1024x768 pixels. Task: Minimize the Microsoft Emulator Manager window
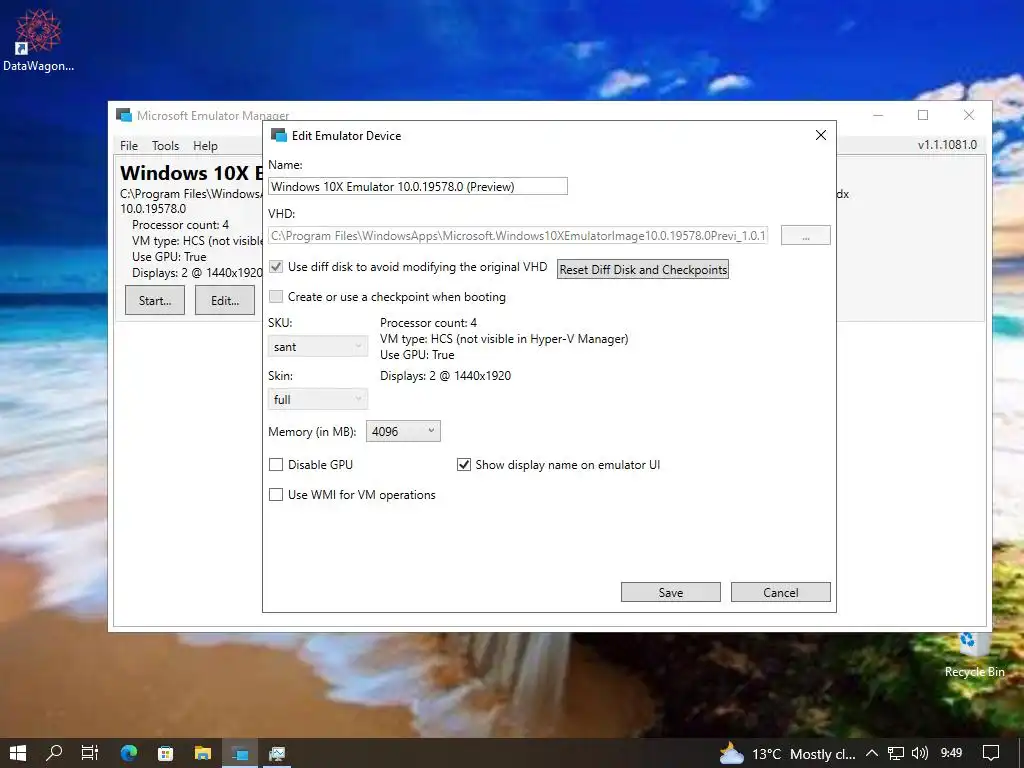pos(878,115)
